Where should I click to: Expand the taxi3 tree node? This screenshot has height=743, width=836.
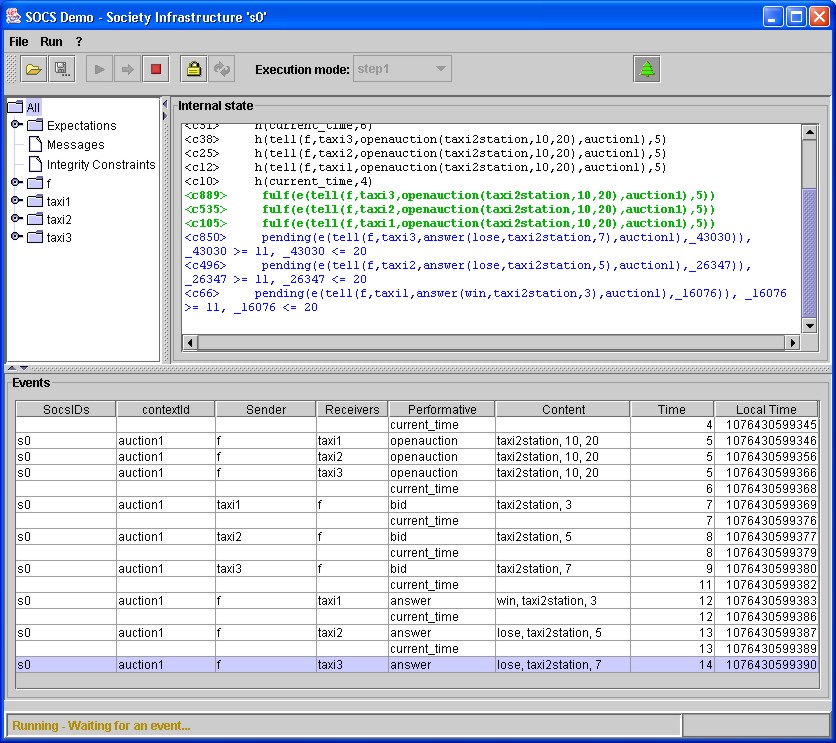17,237
